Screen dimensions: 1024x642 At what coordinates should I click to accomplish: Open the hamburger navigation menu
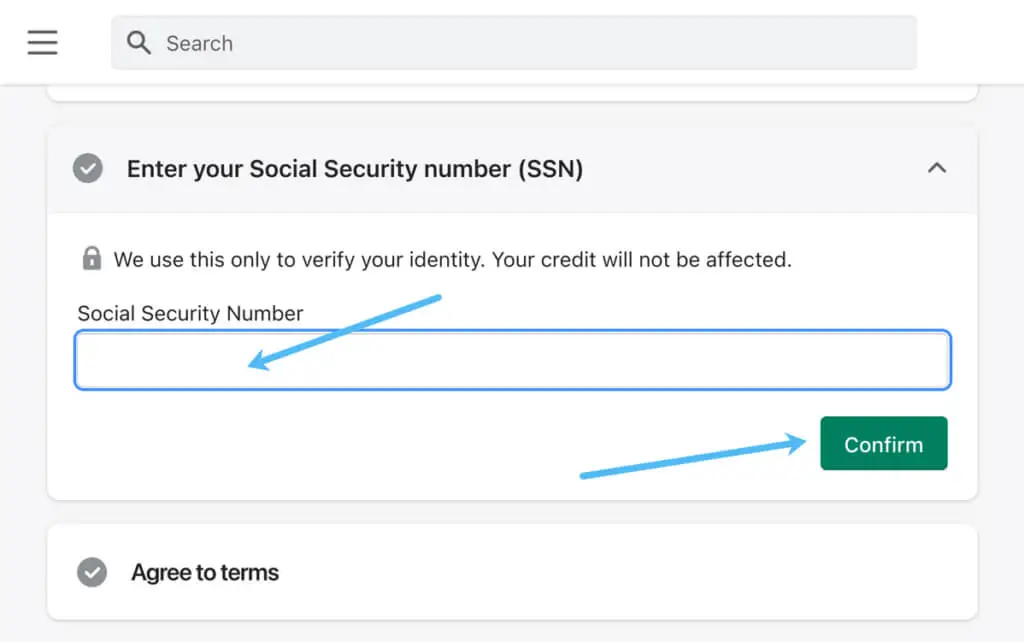[x=42, y=43]
